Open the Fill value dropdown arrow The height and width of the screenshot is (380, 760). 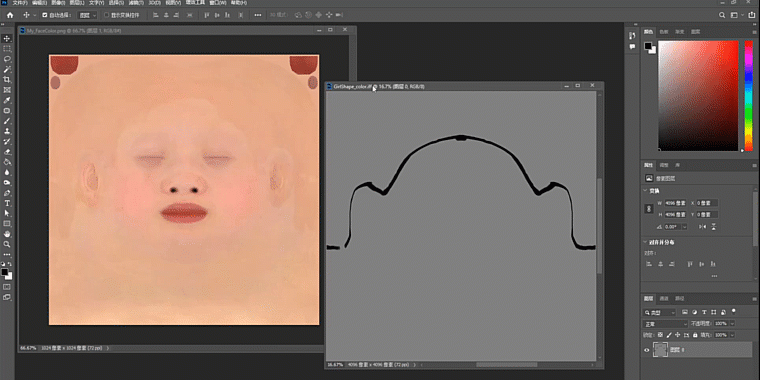click(x=732, y=335)
